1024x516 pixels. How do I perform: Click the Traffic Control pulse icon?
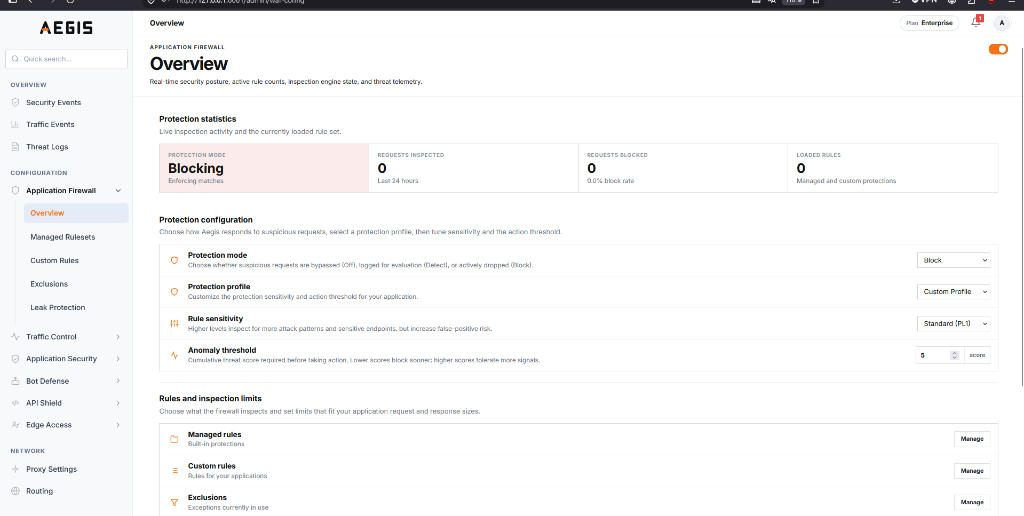pos(16,337)
